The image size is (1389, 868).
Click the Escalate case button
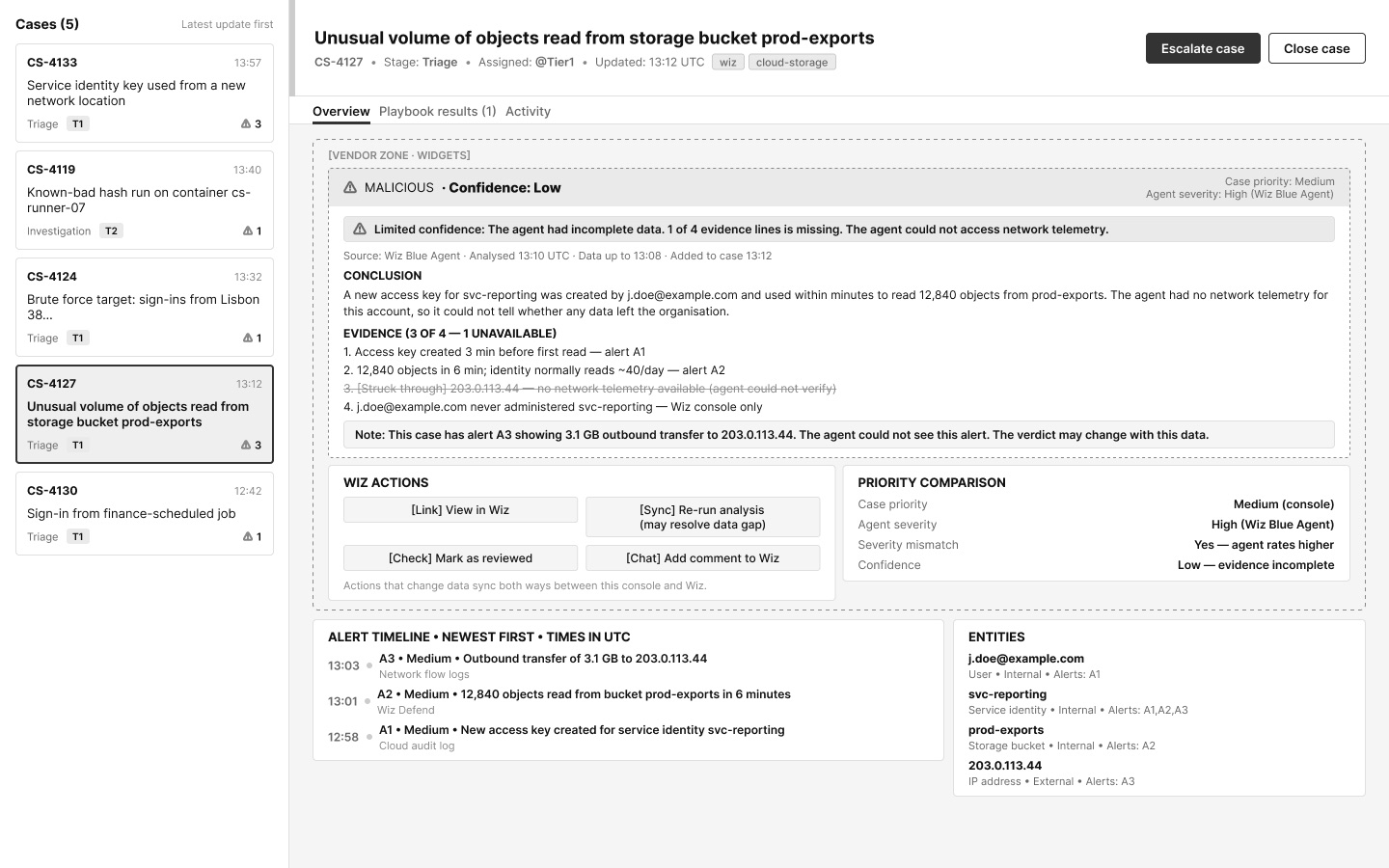pos(1203,48)
